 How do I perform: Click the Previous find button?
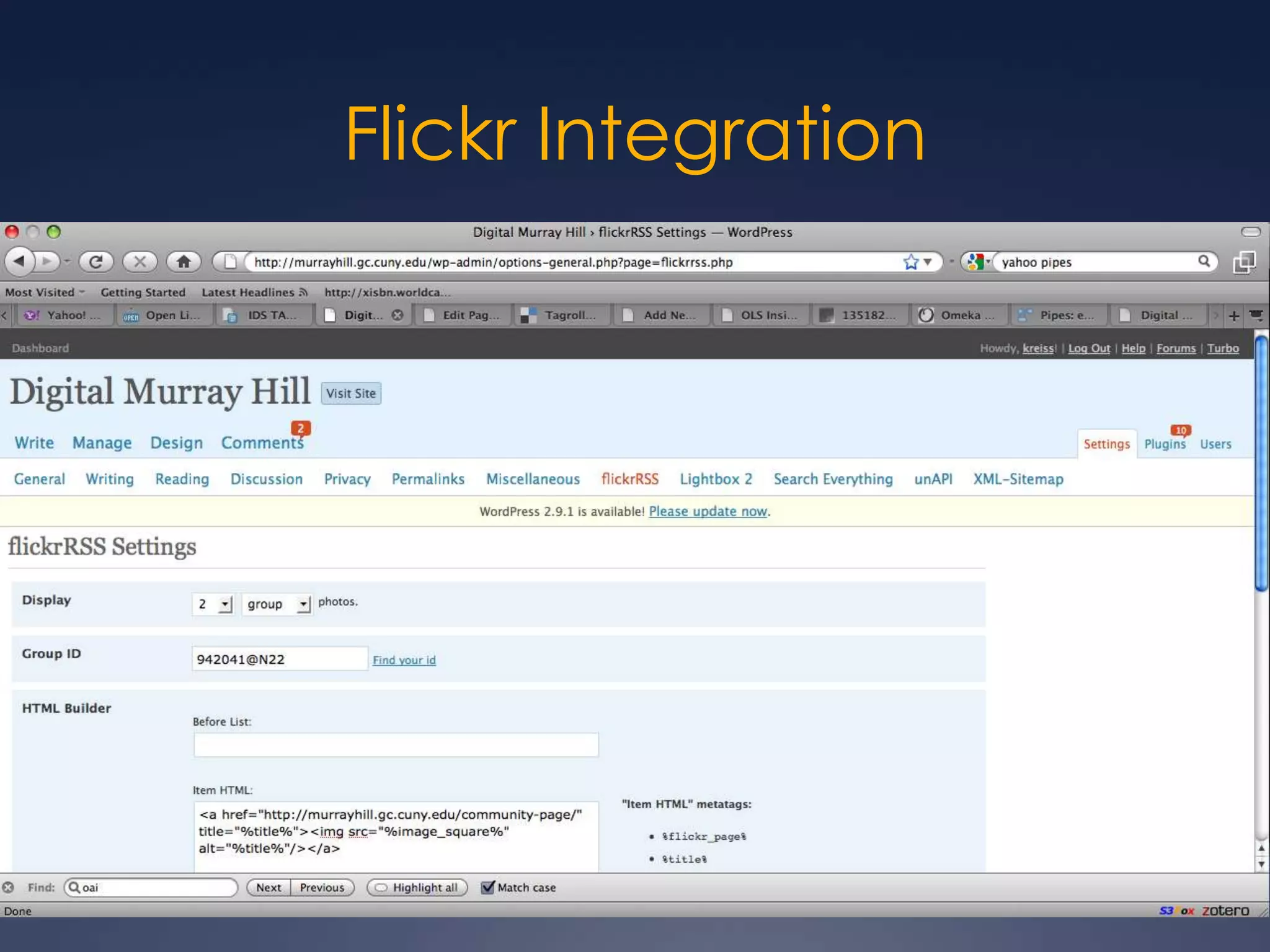click(322, 888)
